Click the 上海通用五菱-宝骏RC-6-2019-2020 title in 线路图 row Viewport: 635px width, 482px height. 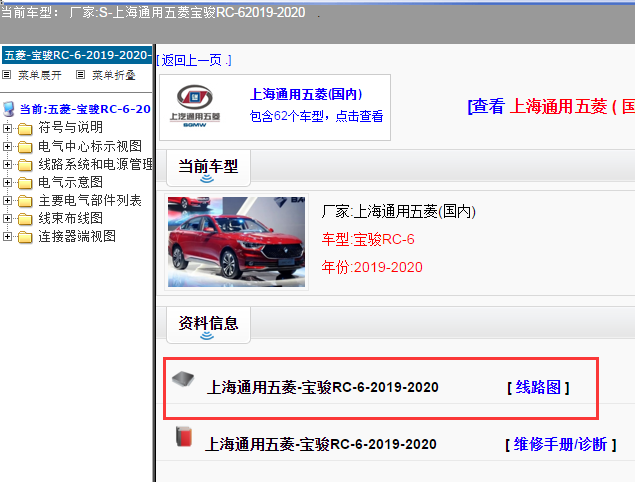(323, 387)
